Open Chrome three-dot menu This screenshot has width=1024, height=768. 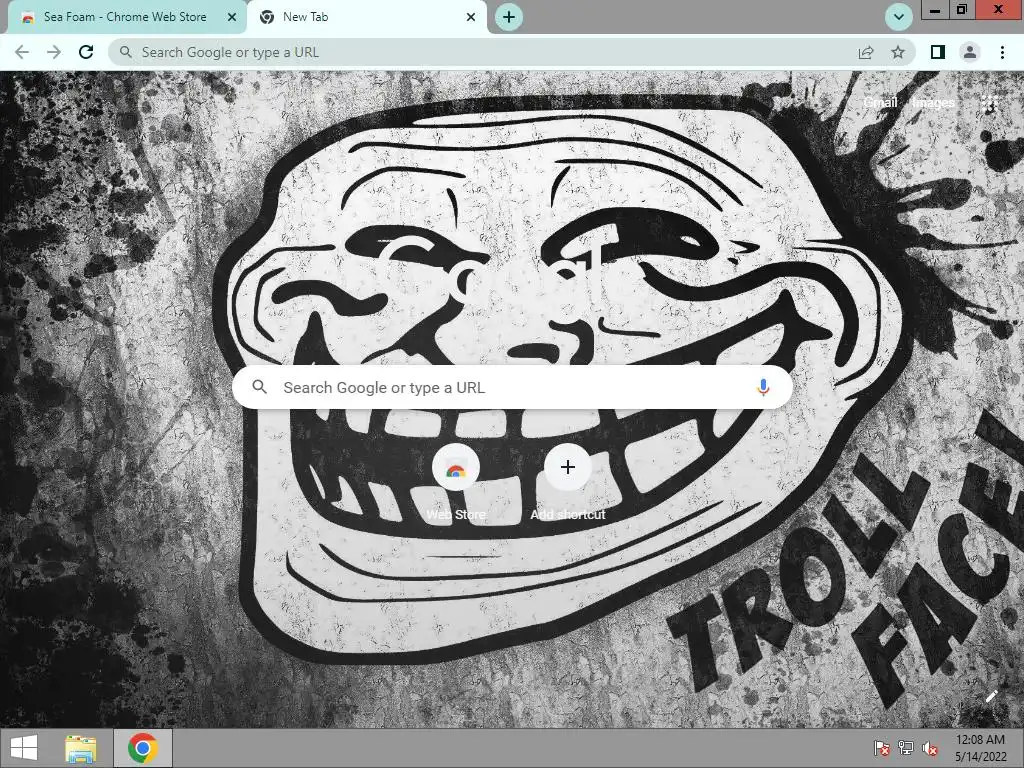pyautogui.click(x=1002, y=52)
